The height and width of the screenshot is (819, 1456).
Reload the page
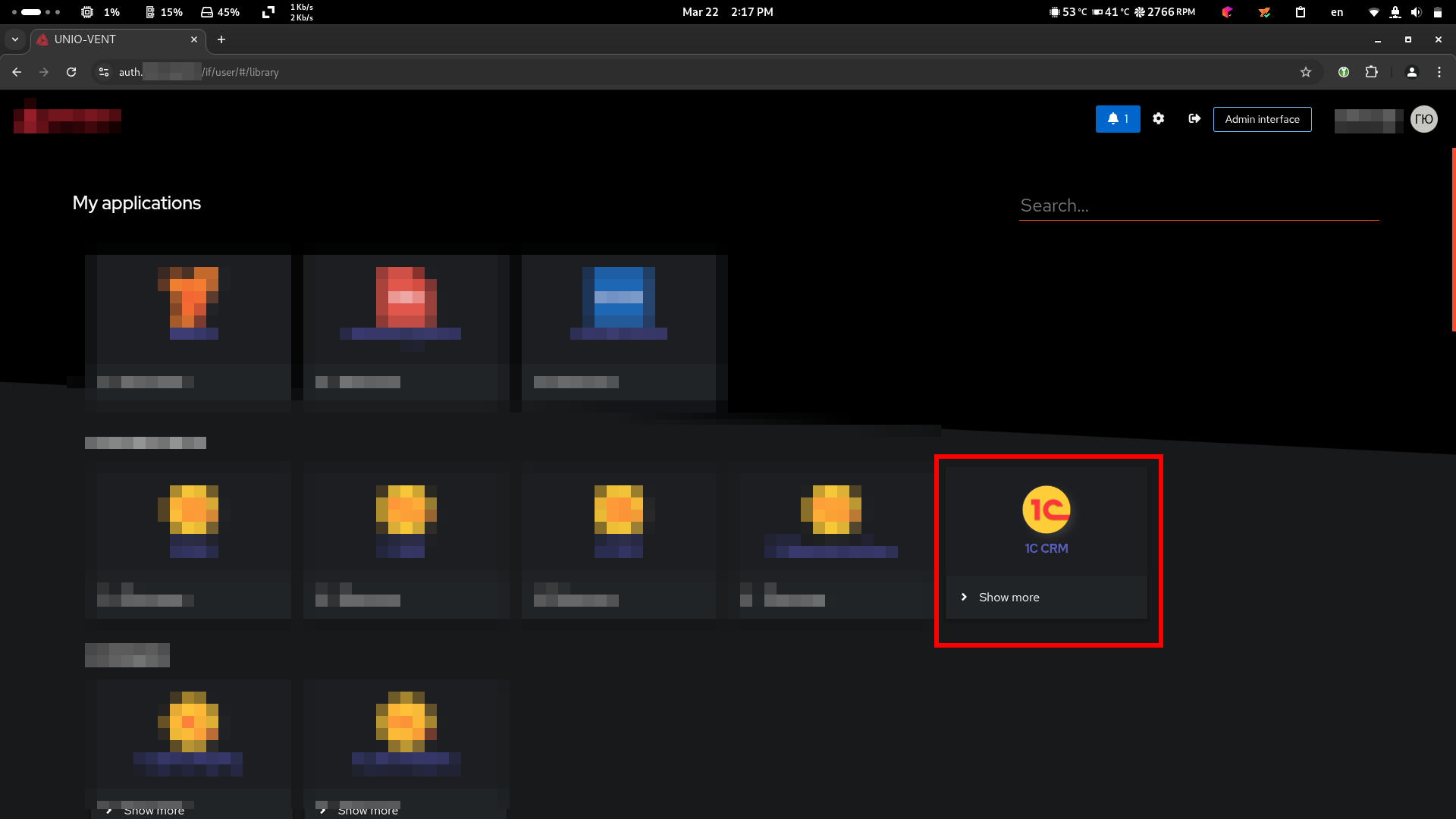pos(71,72)
